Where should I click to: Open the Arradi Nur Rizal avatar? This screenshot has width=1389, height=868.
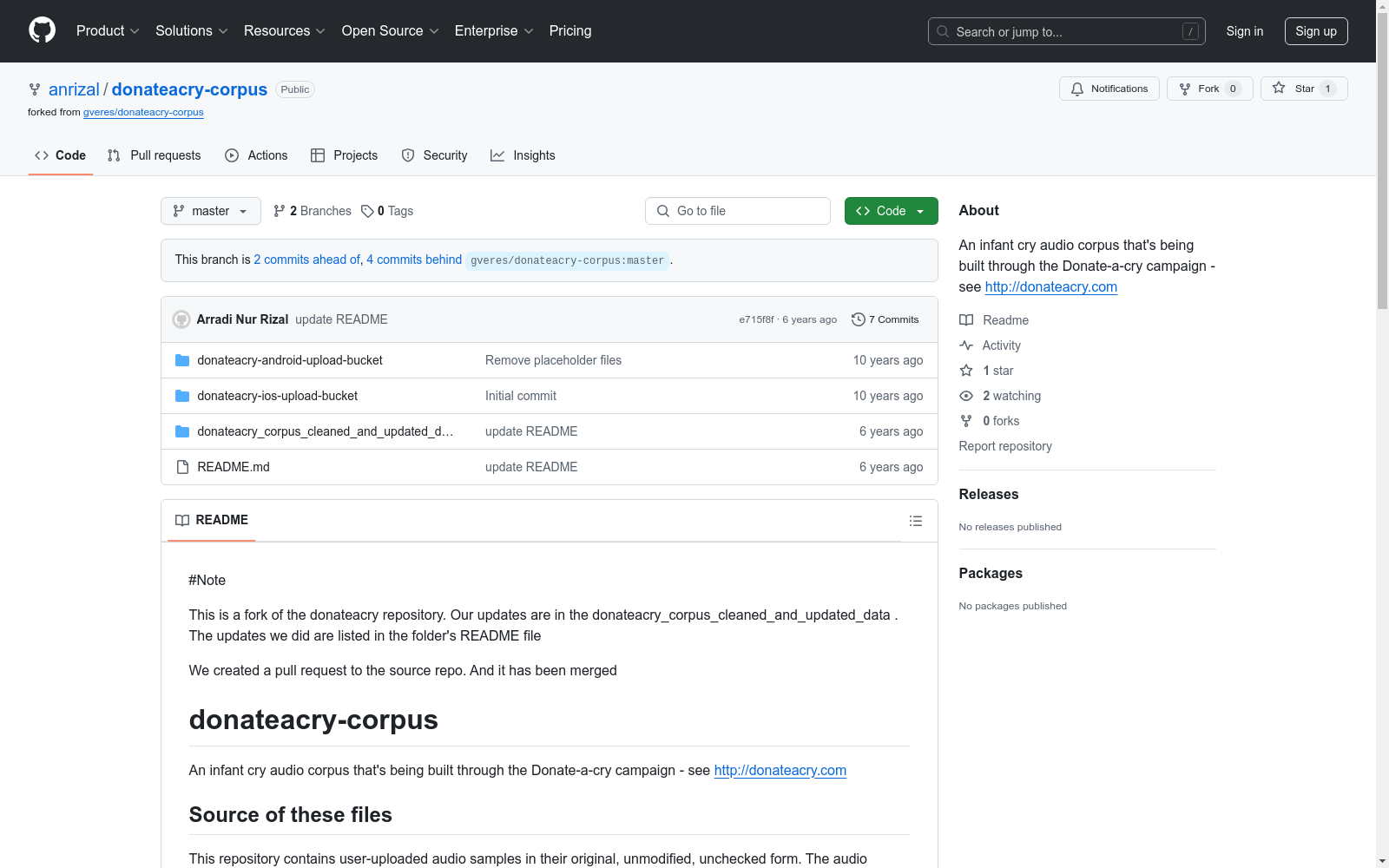(x=181, y=319)
